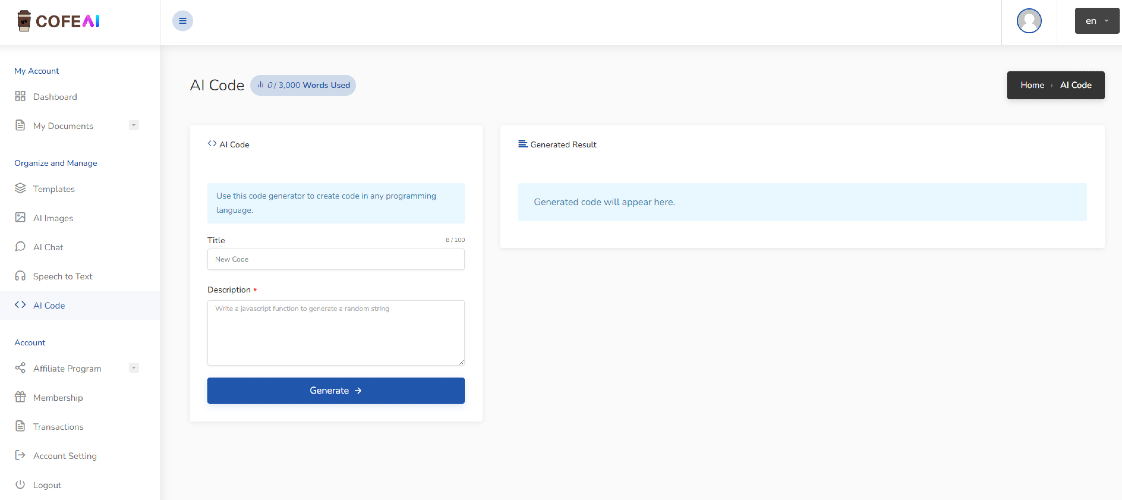This screenshot has width=1122, height=500.
Task: Click the 0 / 3,000 Words Used badge
Action: 303,85
